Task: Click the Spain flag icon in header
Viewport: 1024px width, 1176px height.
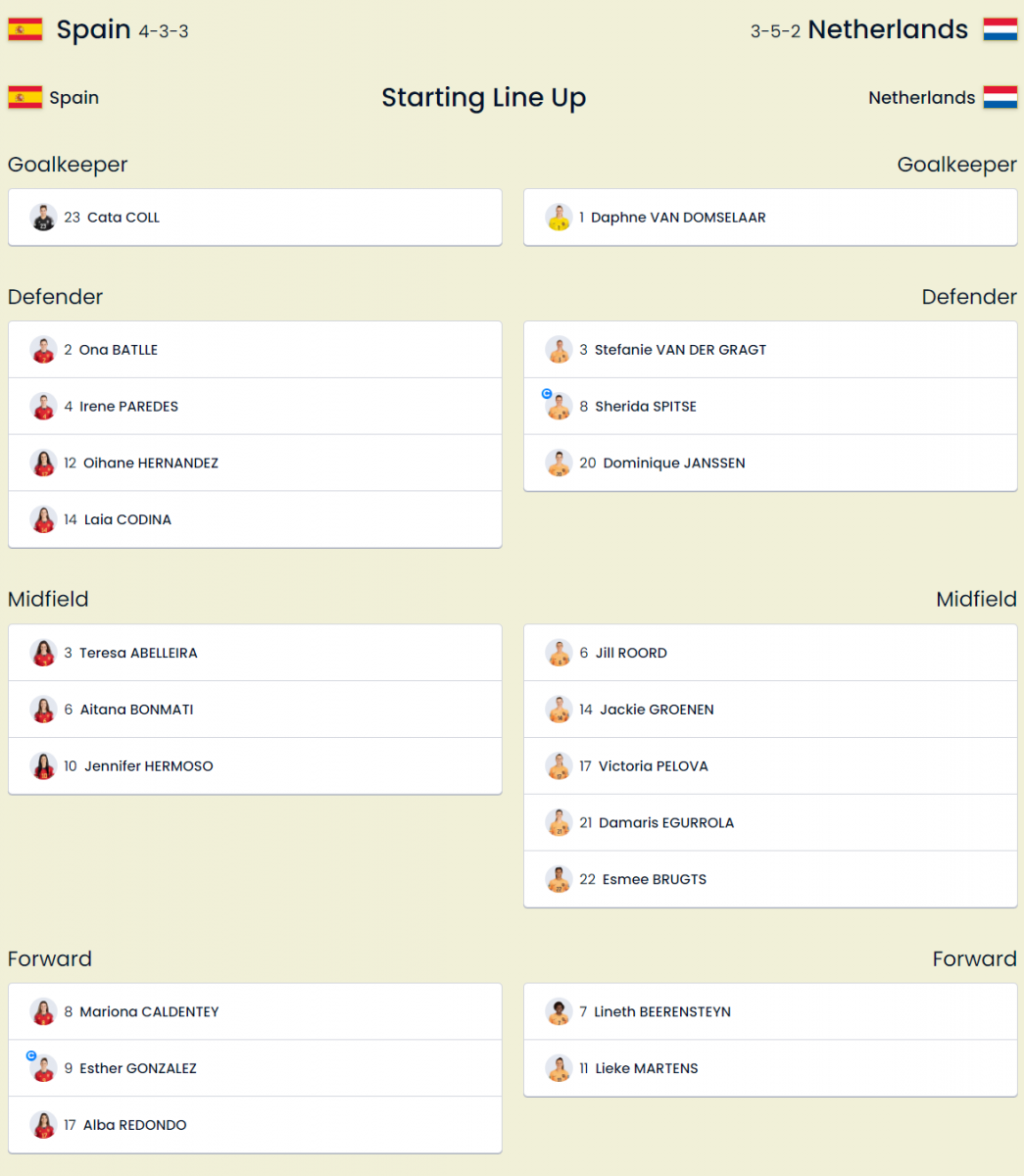Action: coord(25,29)
